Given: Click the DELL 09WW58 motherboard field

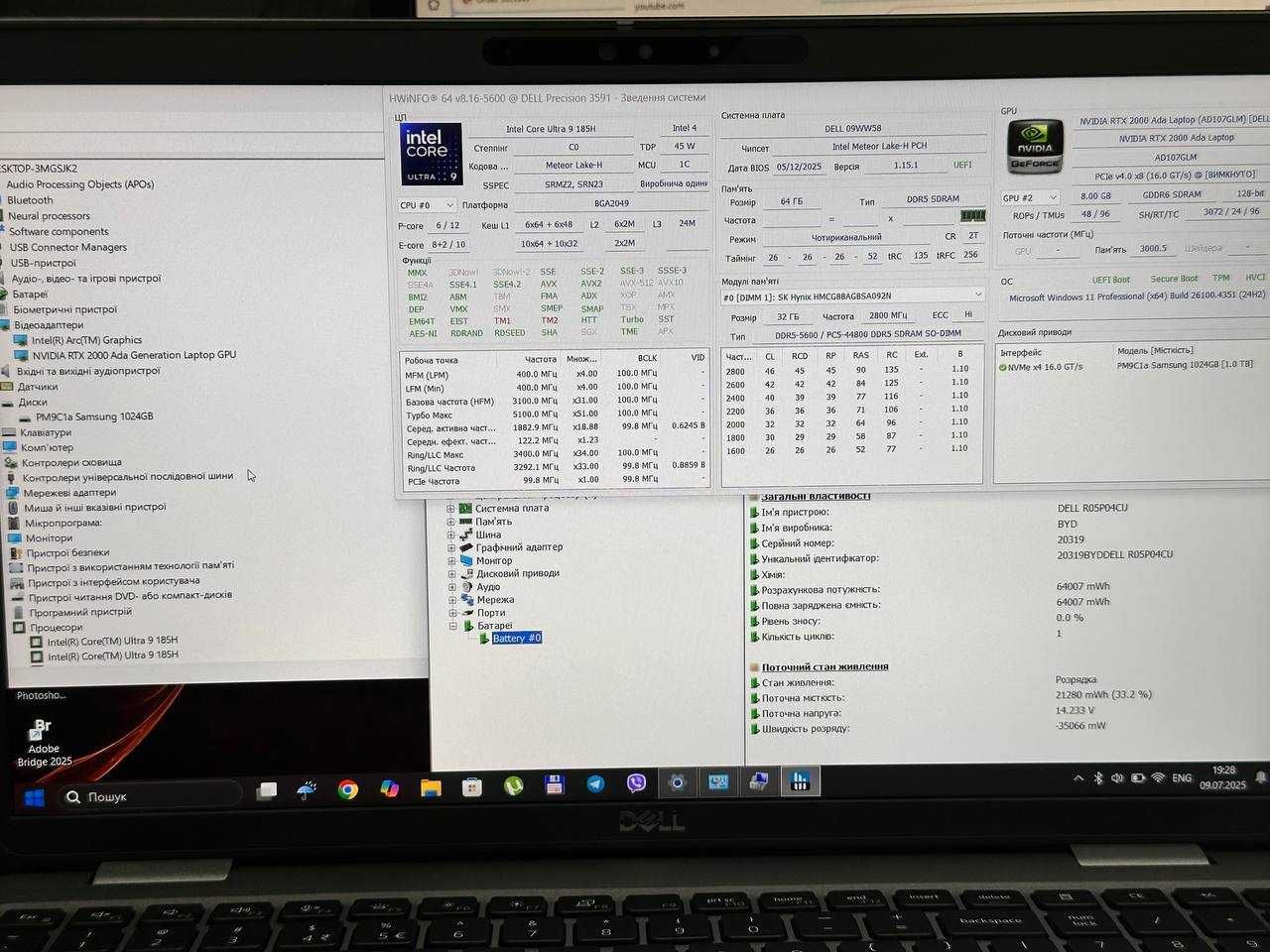Looking at the screenshot, I should click(x=853, y=128).
